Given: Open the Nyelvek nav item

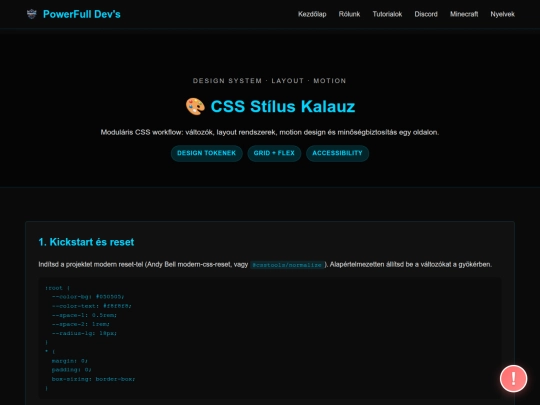Looking at the screenshot, I should pyautogui.click(x=502, y=14).
